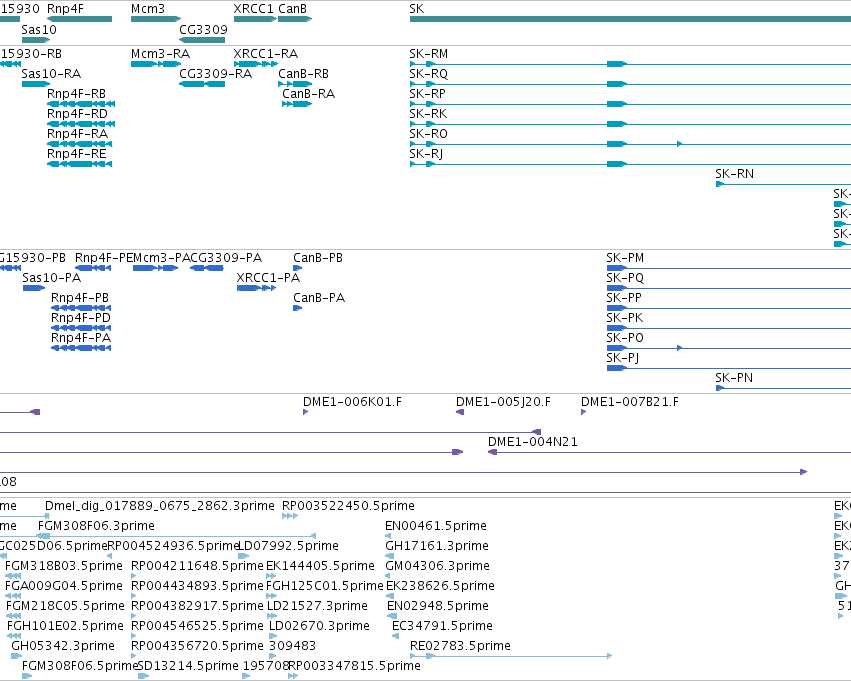
Task: Select transcript Mcm3-RA
Action: coord(156,64)
